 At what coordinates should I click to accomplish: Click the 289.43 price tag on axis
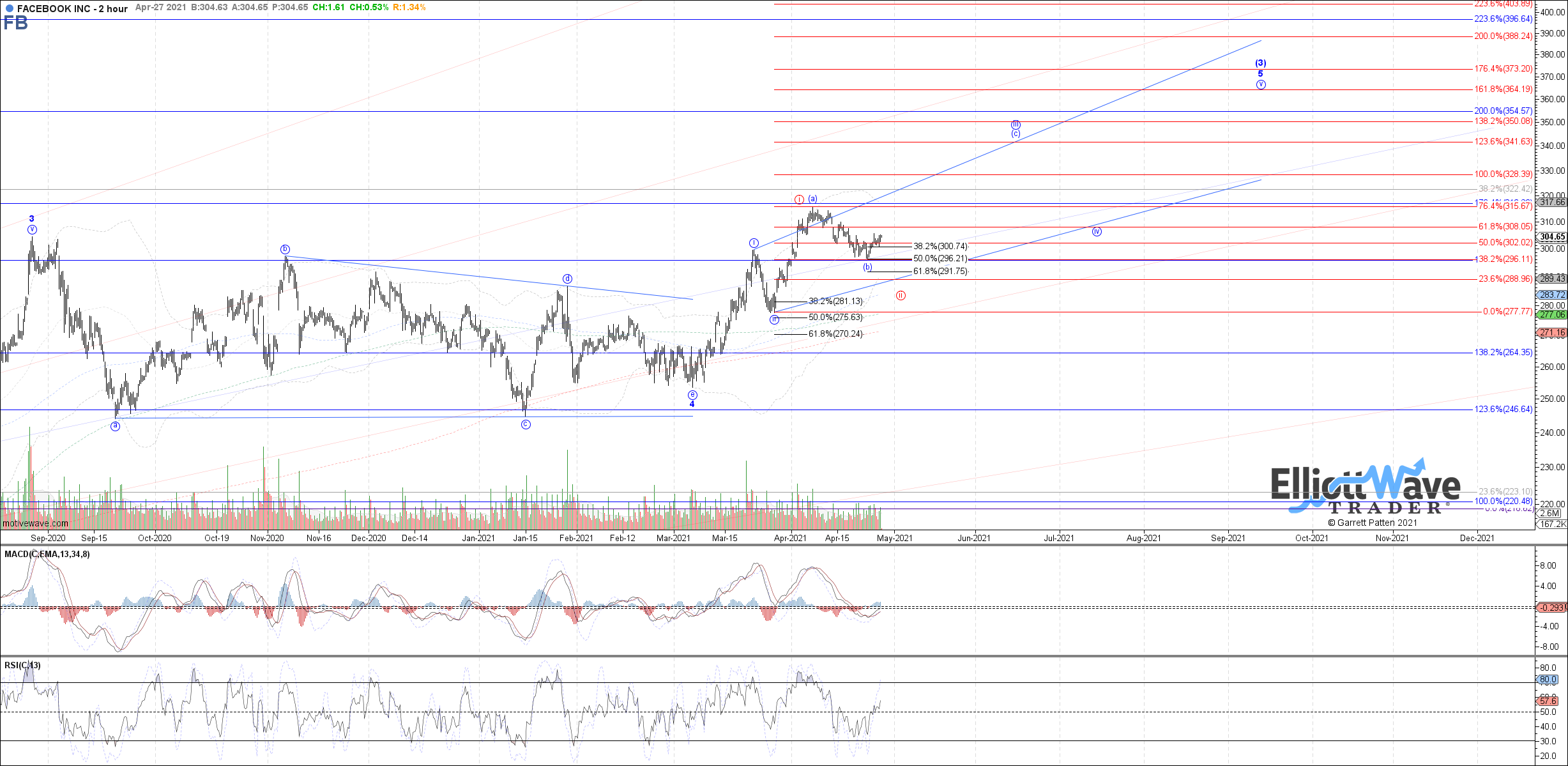pos(1552,279)
